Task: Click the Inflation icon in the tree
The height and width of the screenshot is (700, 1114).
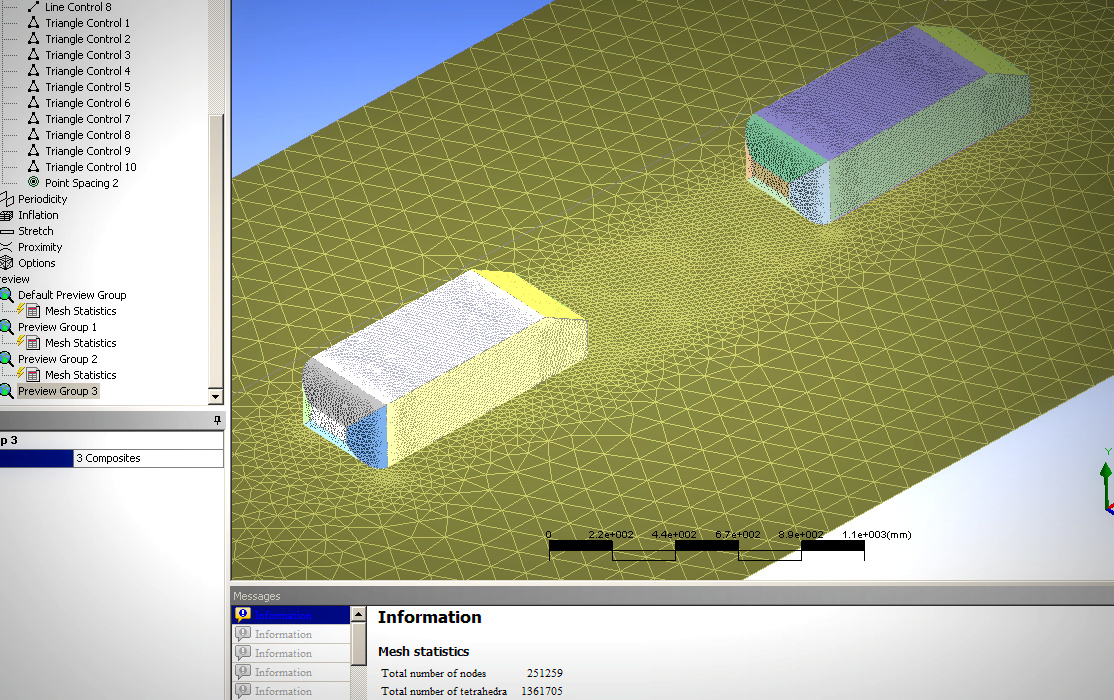Action: pos(7,215)
